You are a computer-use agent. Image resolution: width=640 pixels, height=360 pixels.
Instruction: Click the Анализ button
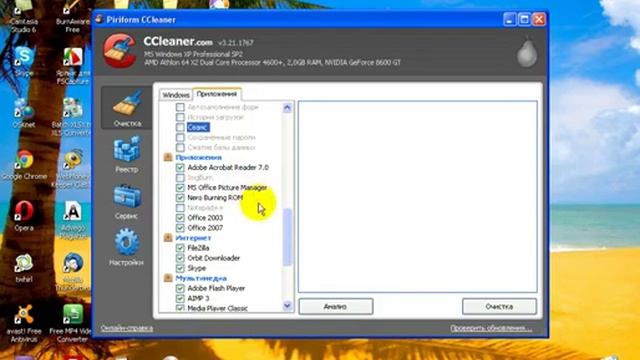click(x=336, y=307)
